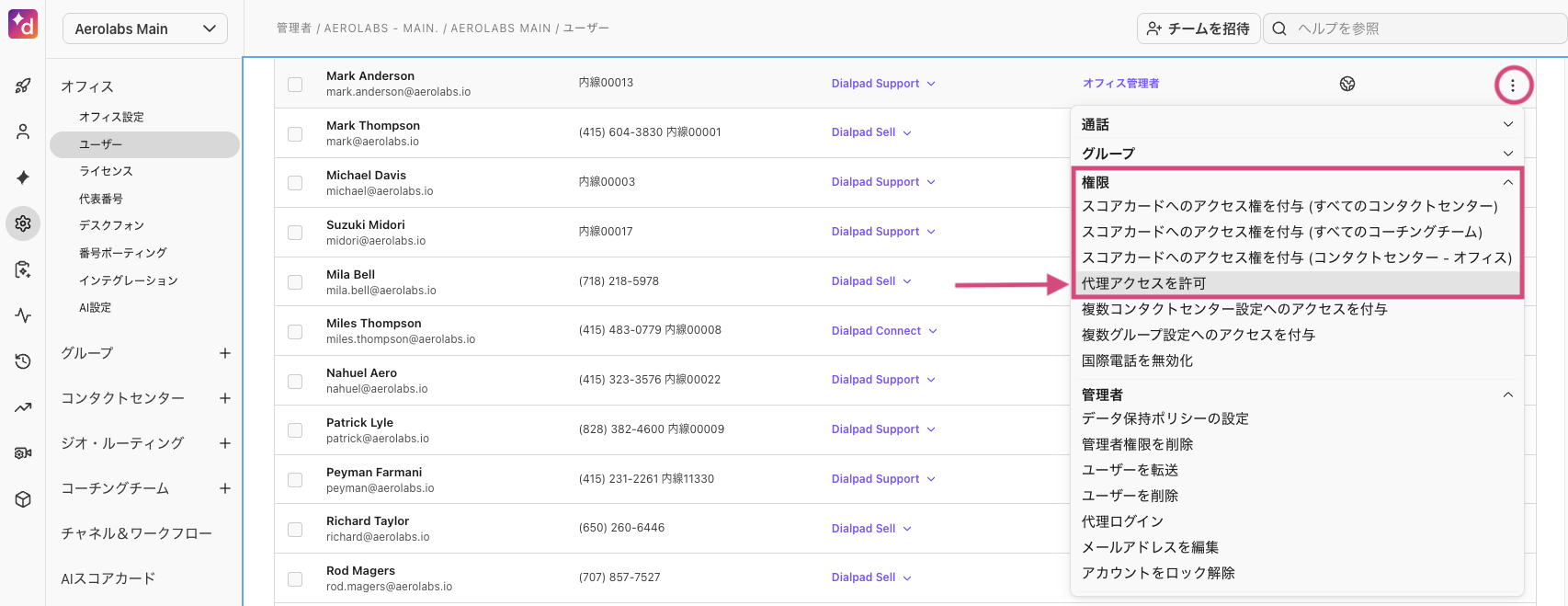Open the person profile icon in sidebar

pyautogui.click(x=23, y=131)
